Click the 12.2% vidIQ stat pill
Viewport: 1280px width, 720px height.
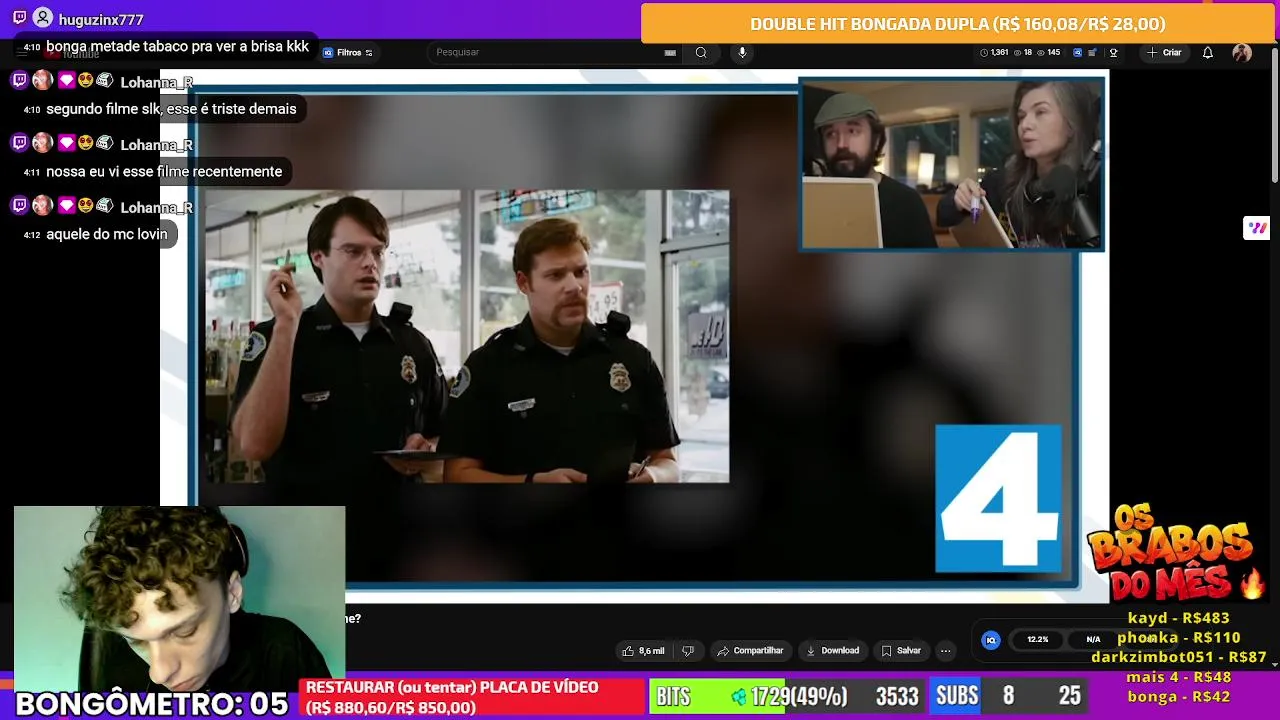pyautogui.click(x=1038, y=640)
